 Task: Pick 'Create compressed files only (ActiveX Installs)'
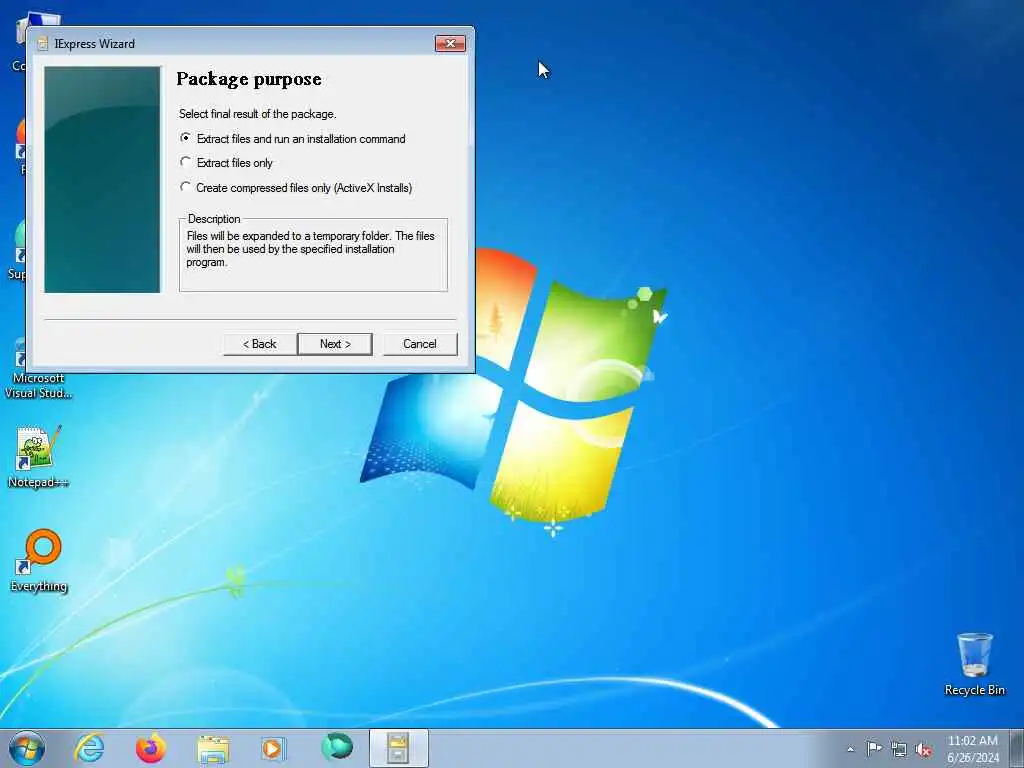(296, 187)
